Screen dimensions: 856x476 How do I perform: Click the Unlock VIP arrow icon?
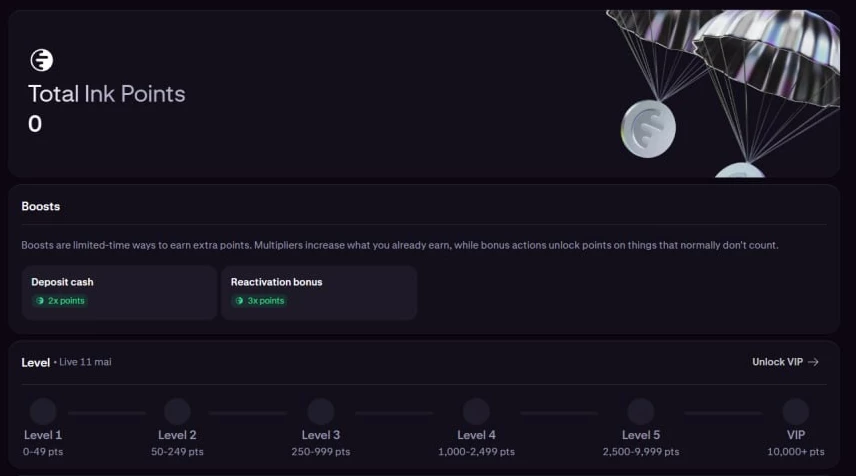click(x=813, y=362)
